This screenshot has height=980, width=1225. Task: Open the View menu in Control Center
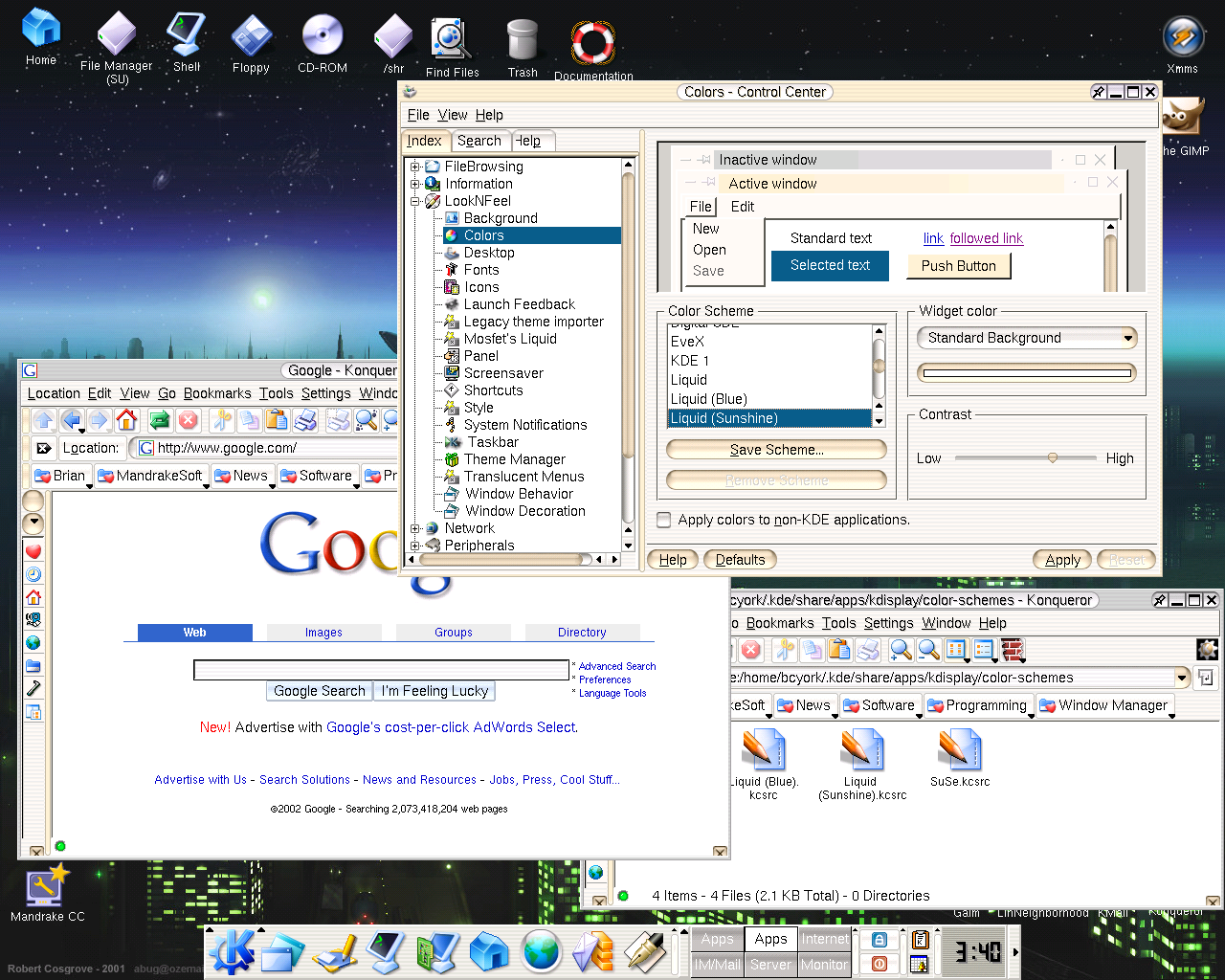pos(453,115)
